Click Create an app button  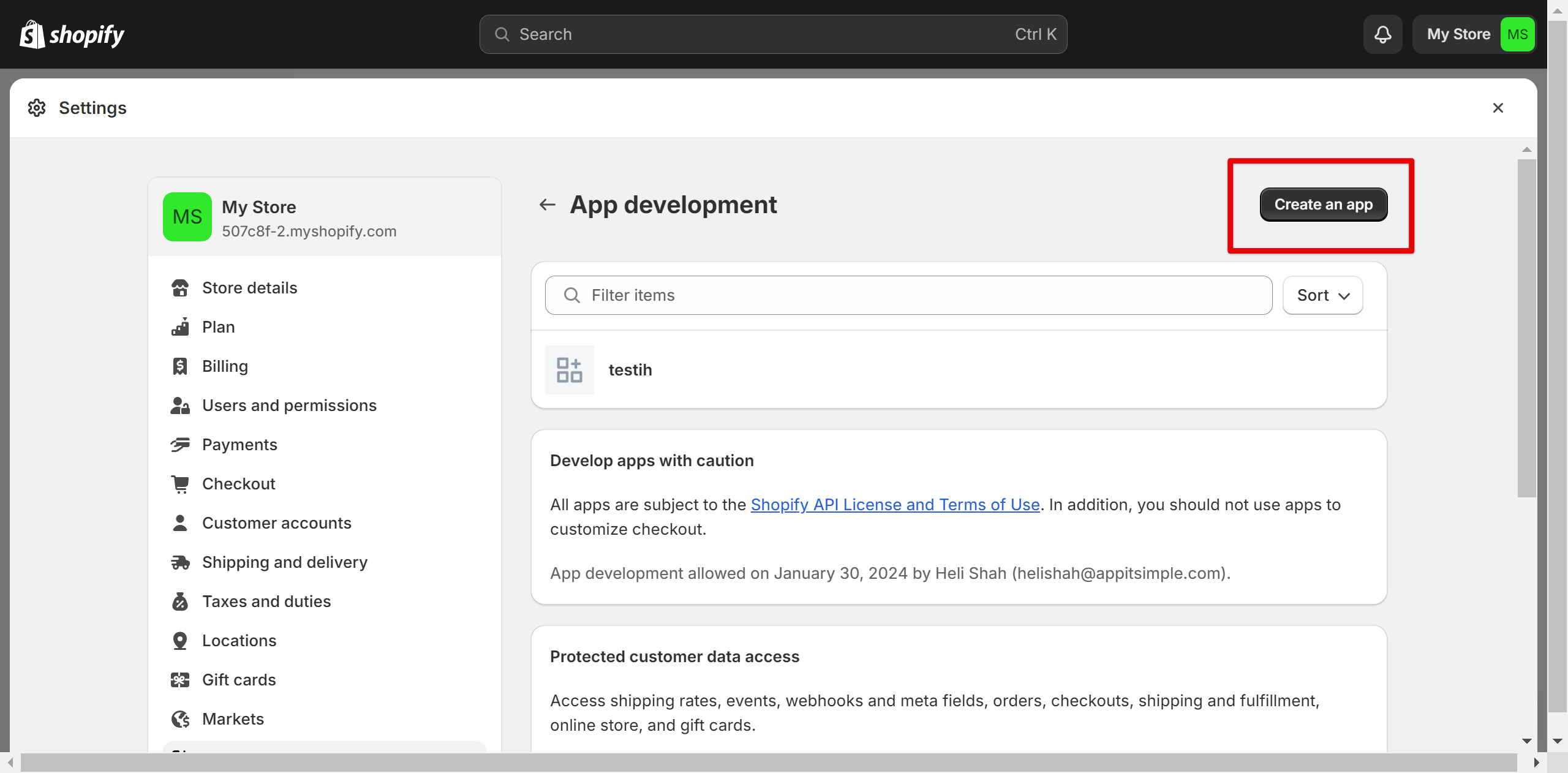tap(1324, 205)
